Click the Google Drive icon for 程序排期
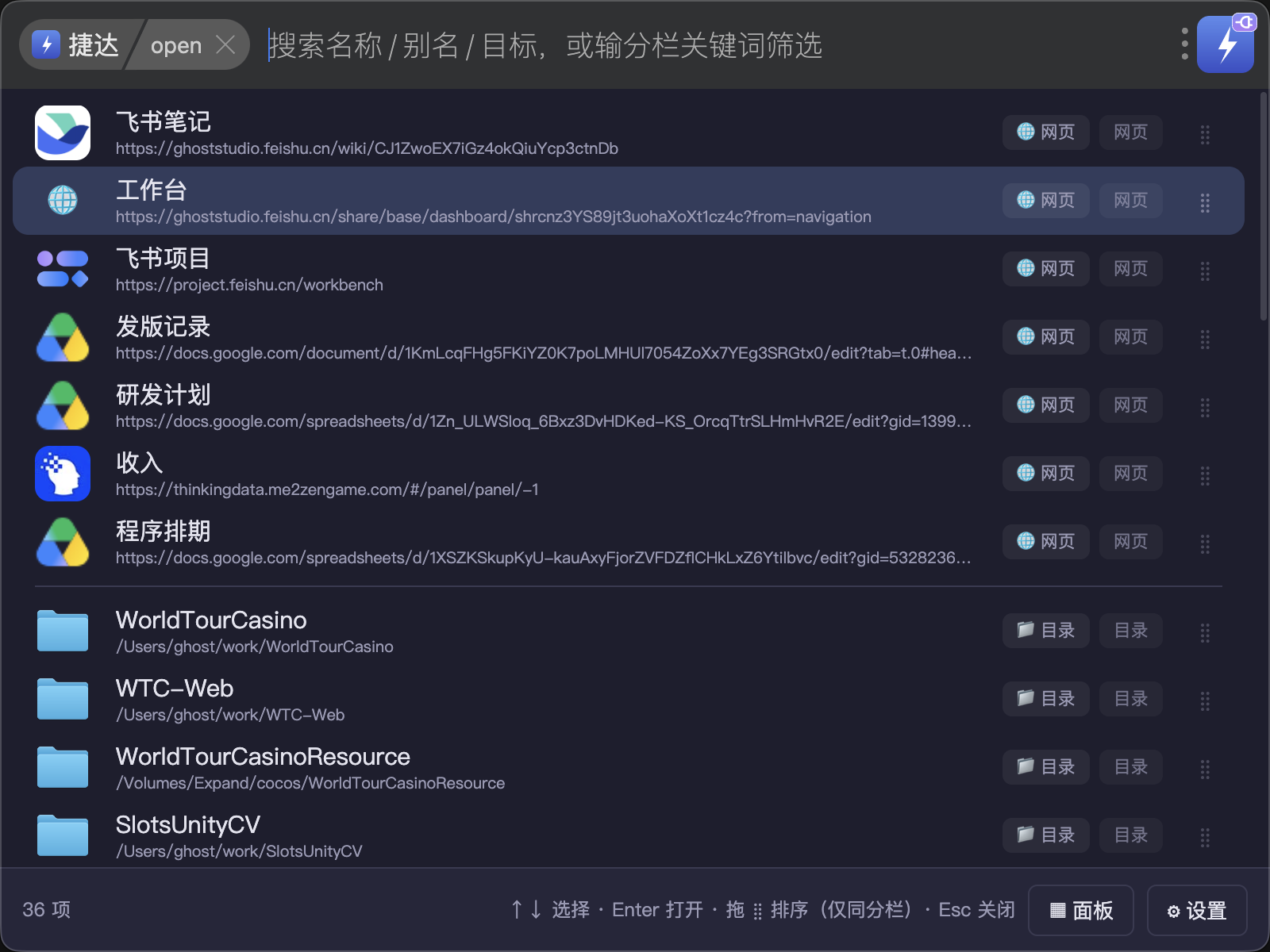Viewport: 1270px width, 952px height. (x=63, y=542)
